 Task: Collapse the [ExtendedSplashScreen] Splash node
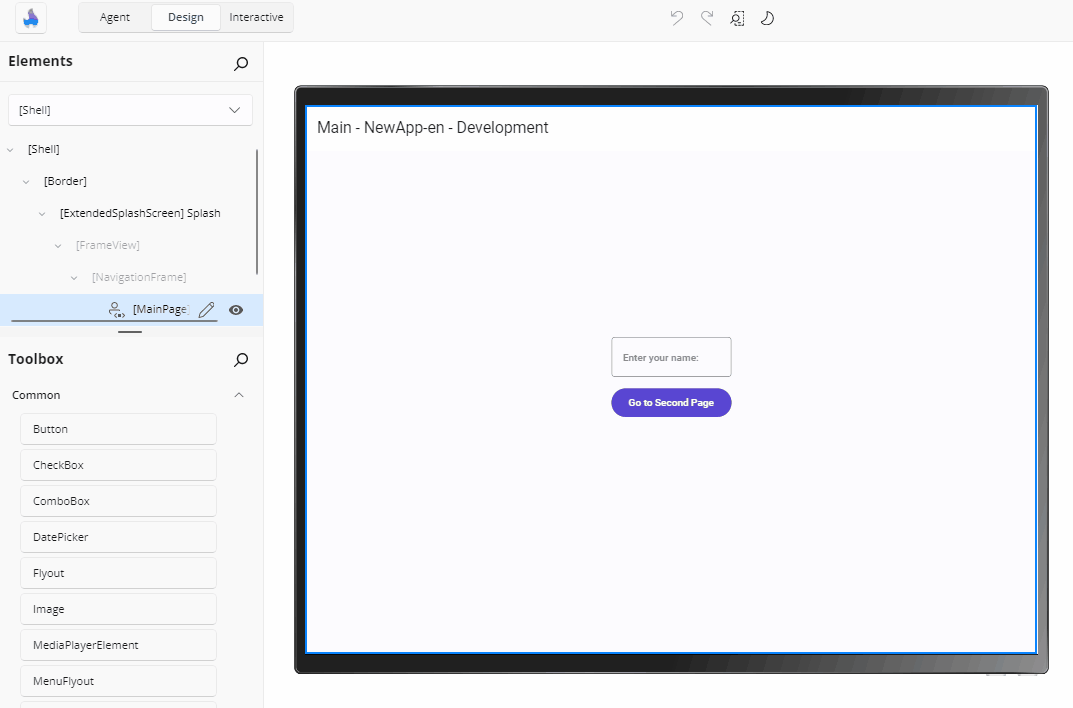pyautogui.click(x=41, y=213)
